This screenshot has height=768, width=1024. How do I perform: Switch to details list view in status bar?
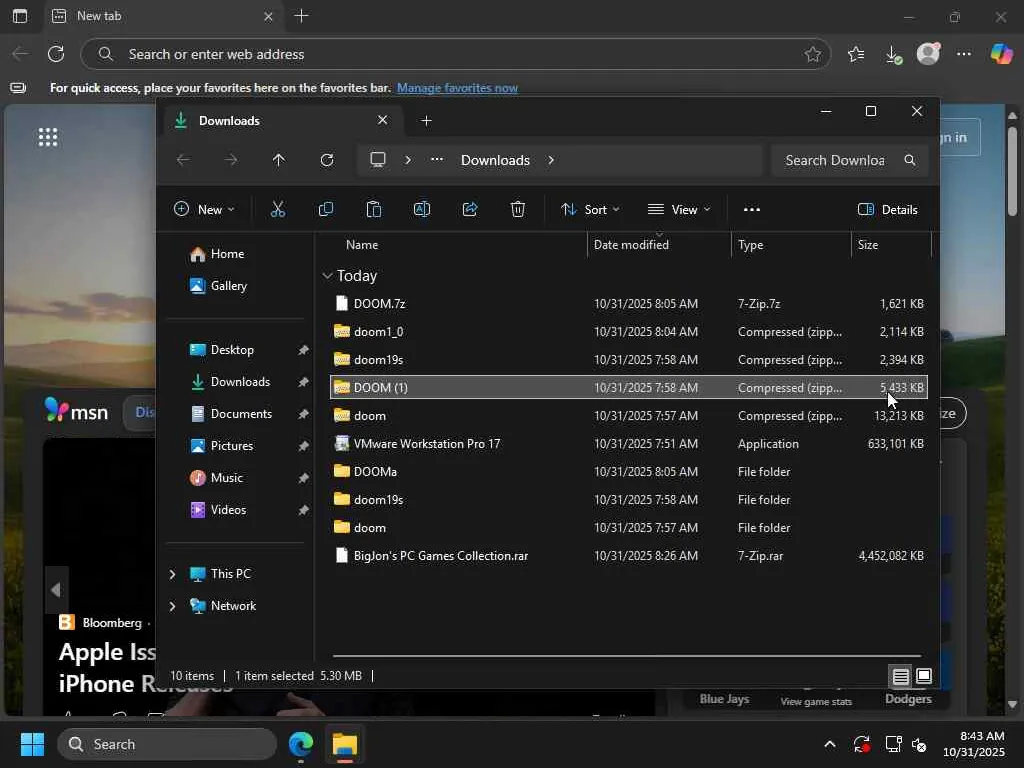(x=900, y=677)
